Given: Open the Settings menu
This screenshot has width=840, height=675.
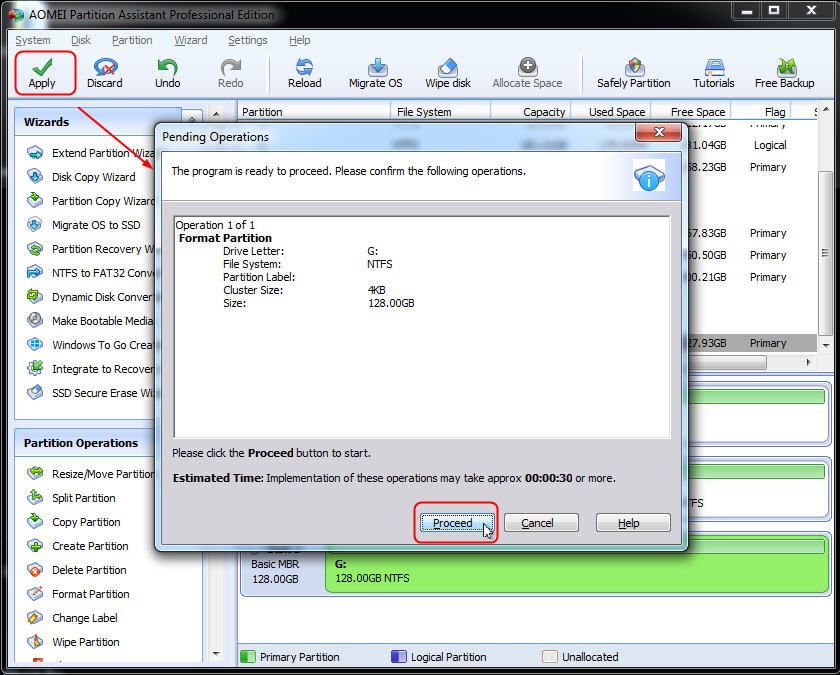Looking at the screenshot, I should tap(248, 40).
